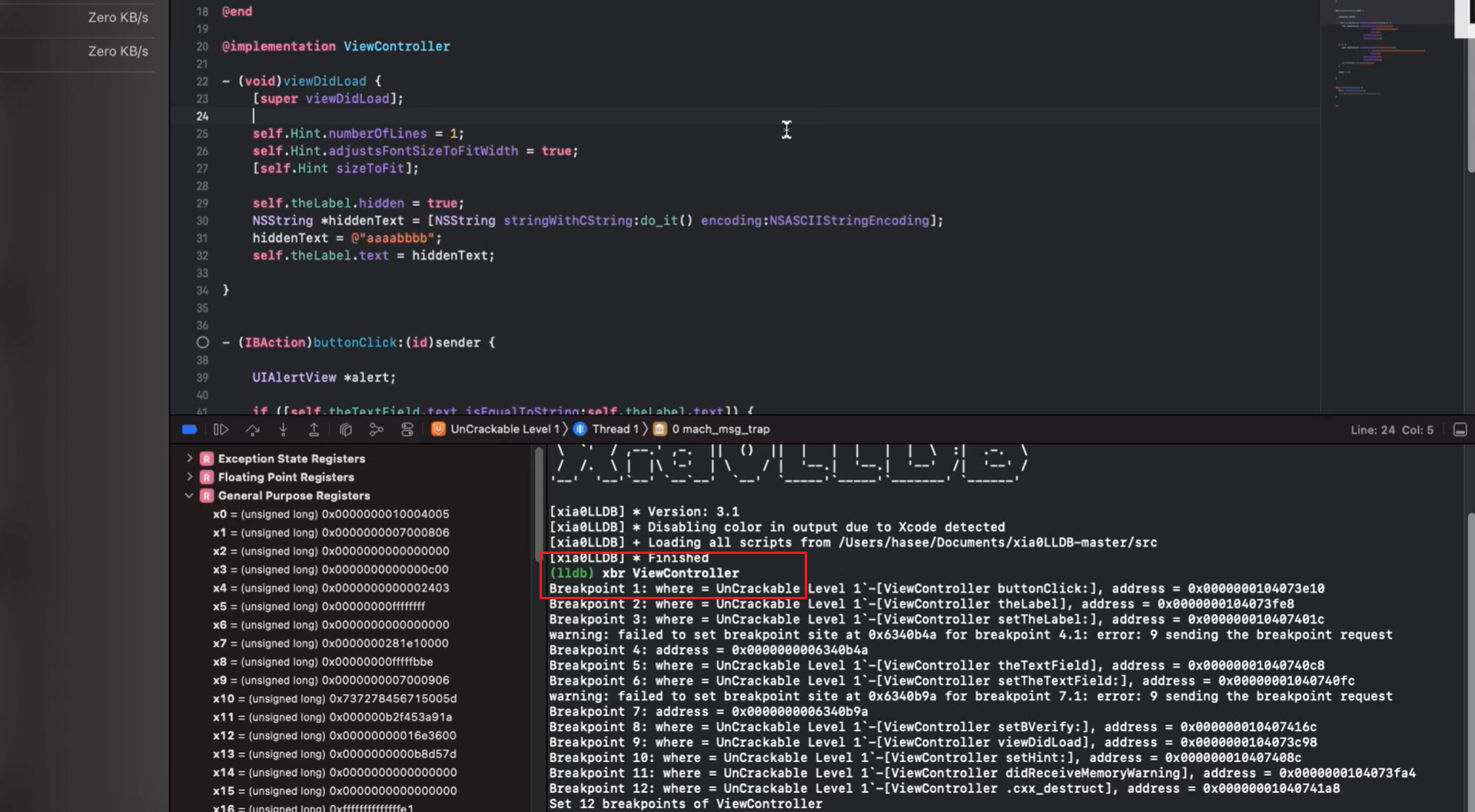Viewport: 1475px width, 812px height.
Task: Select register x1 value row
Action: (x=331, y=532)
